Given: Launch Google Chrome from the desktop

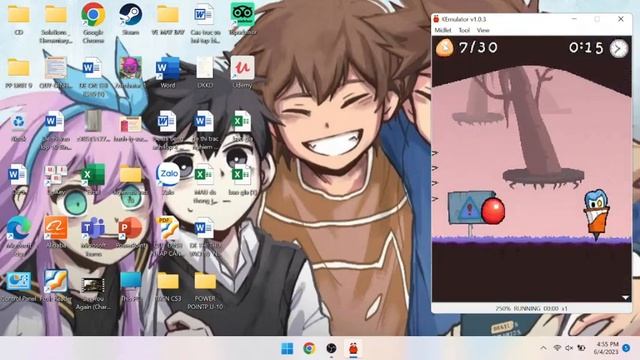Looking at the screenshot, I should click(x=93, y=23).
